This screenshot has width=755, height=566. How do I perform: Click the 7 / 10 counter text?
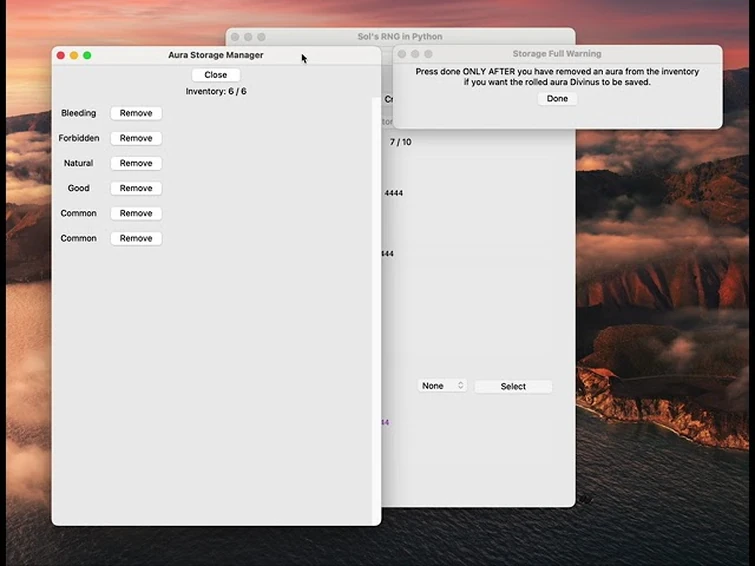tap(400, 142)
